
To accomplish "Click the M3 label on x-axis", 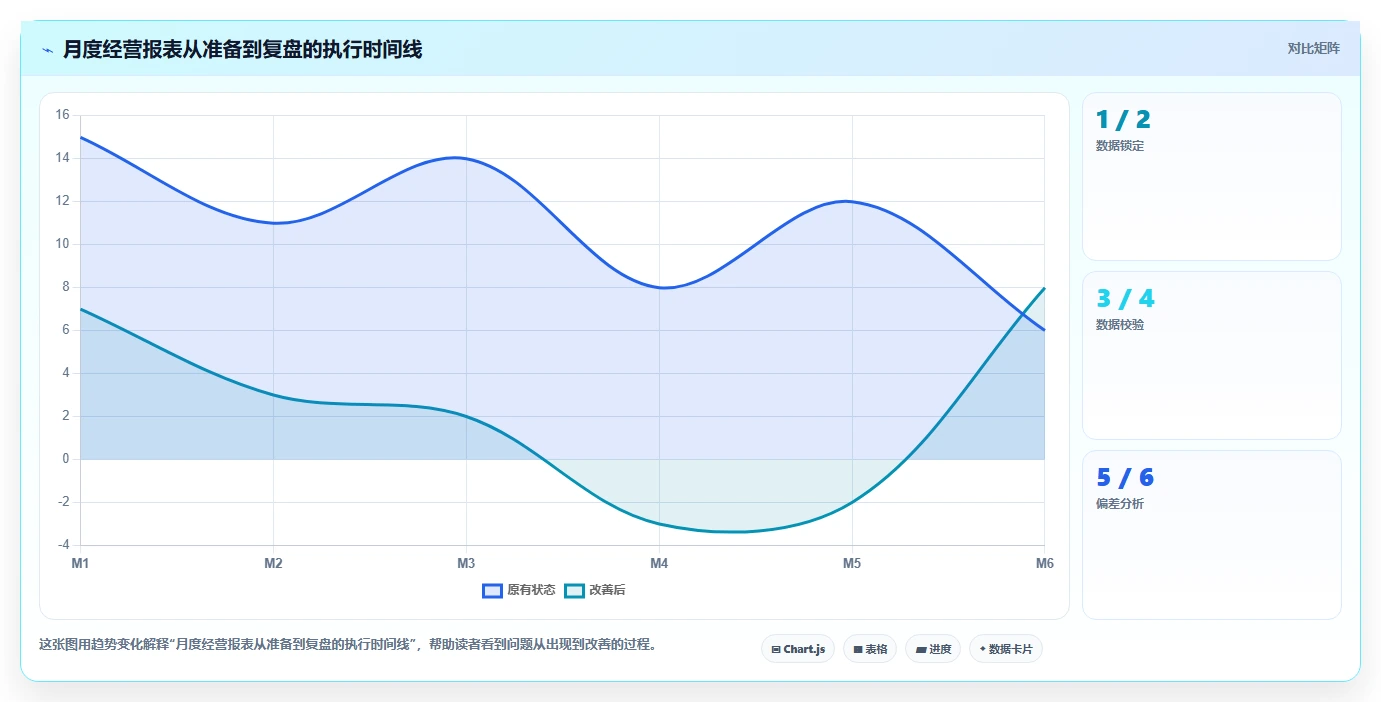I will pyautogui.click(x=466, y=564).
